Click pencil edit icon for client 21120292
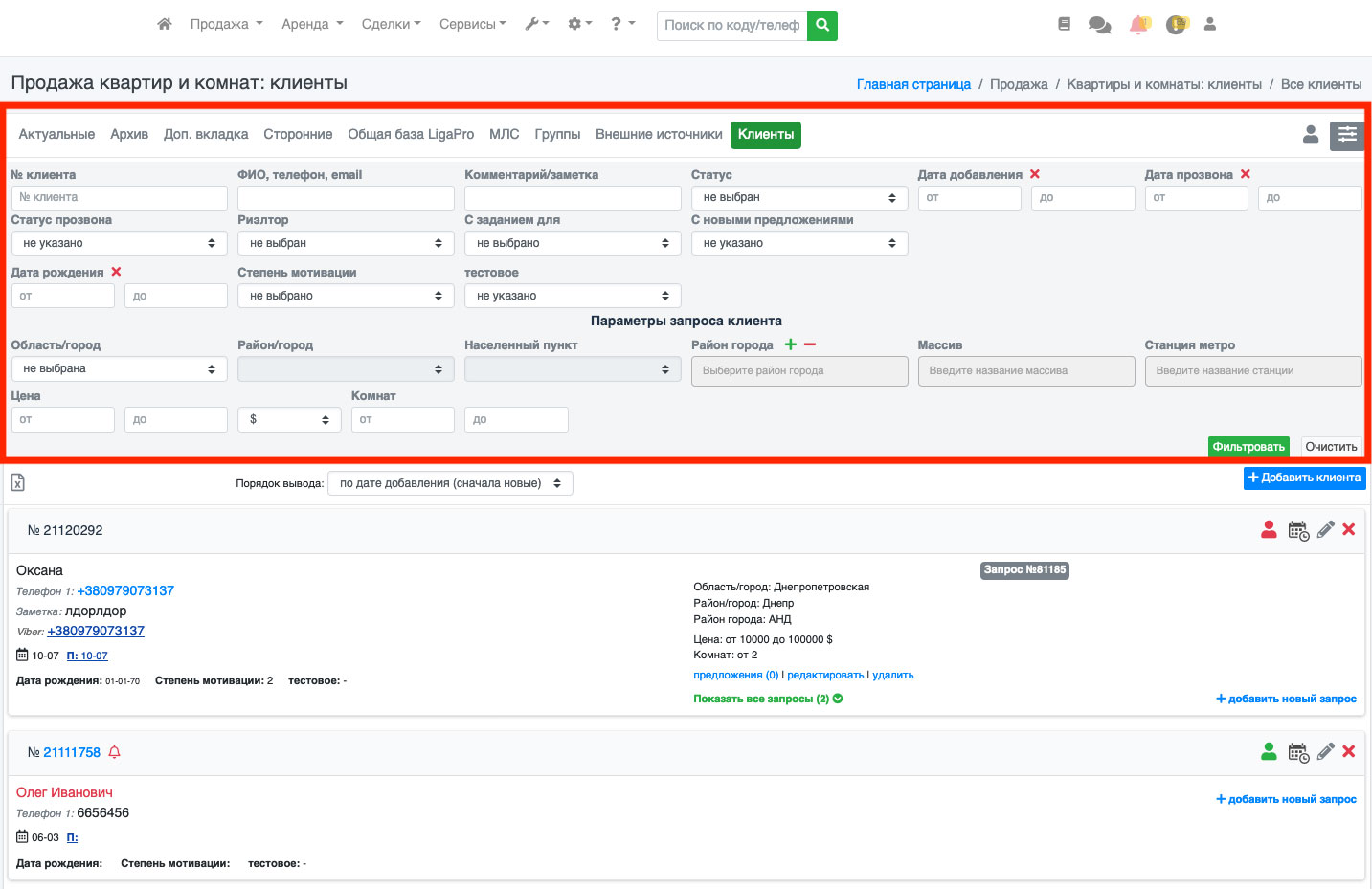Image resolution: width=1372 pixels, height=889 pixels. point(1325,530)
